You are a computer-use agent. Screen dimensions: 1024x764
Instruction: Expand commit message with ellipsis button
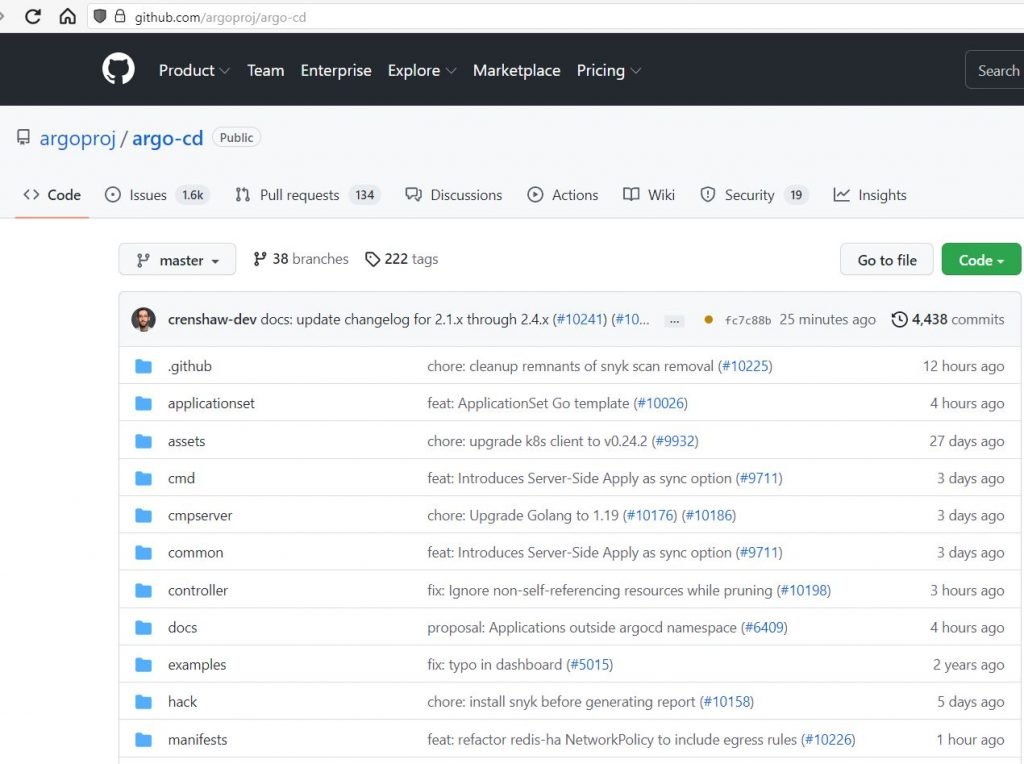coord(674,321)
